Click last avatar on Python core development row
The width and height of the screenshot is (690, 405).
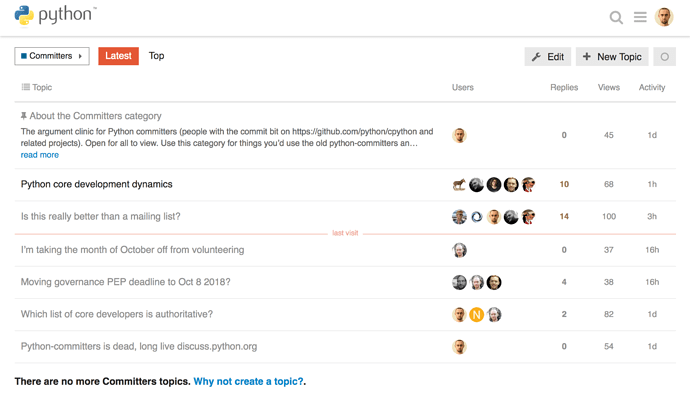click(x=528, y=184)
